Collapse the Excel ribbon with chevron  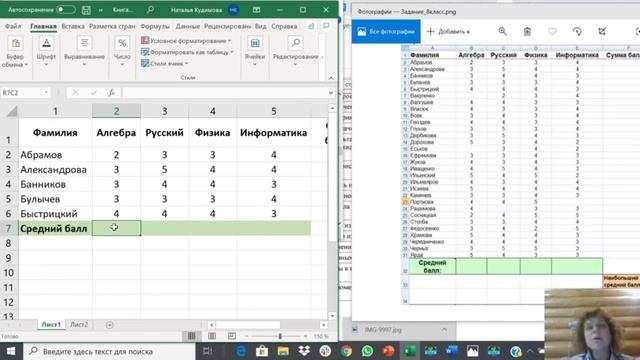(331, 78)
